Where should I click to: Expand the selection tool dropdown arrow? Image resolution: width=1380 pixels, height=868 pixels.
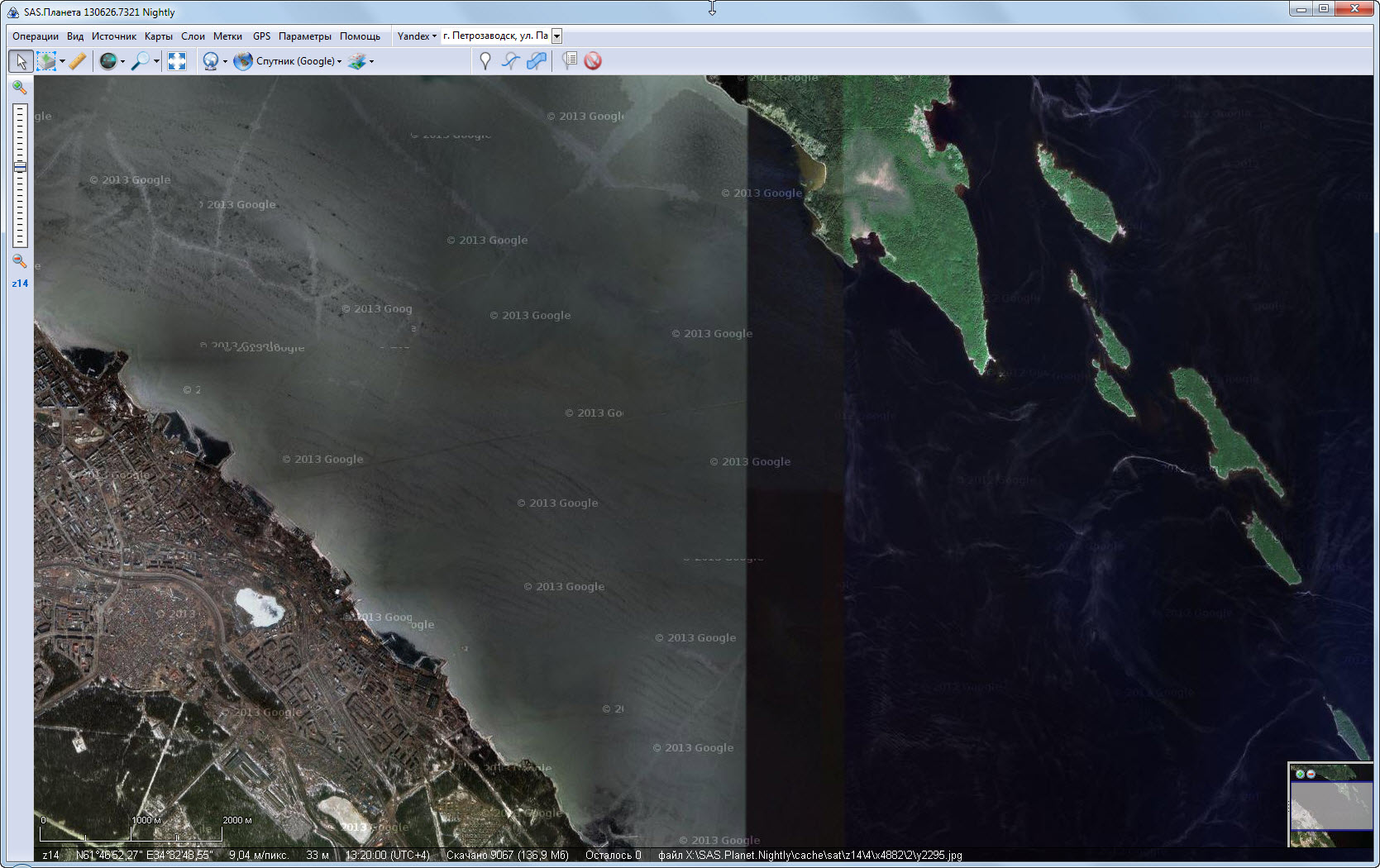point(62,61)
